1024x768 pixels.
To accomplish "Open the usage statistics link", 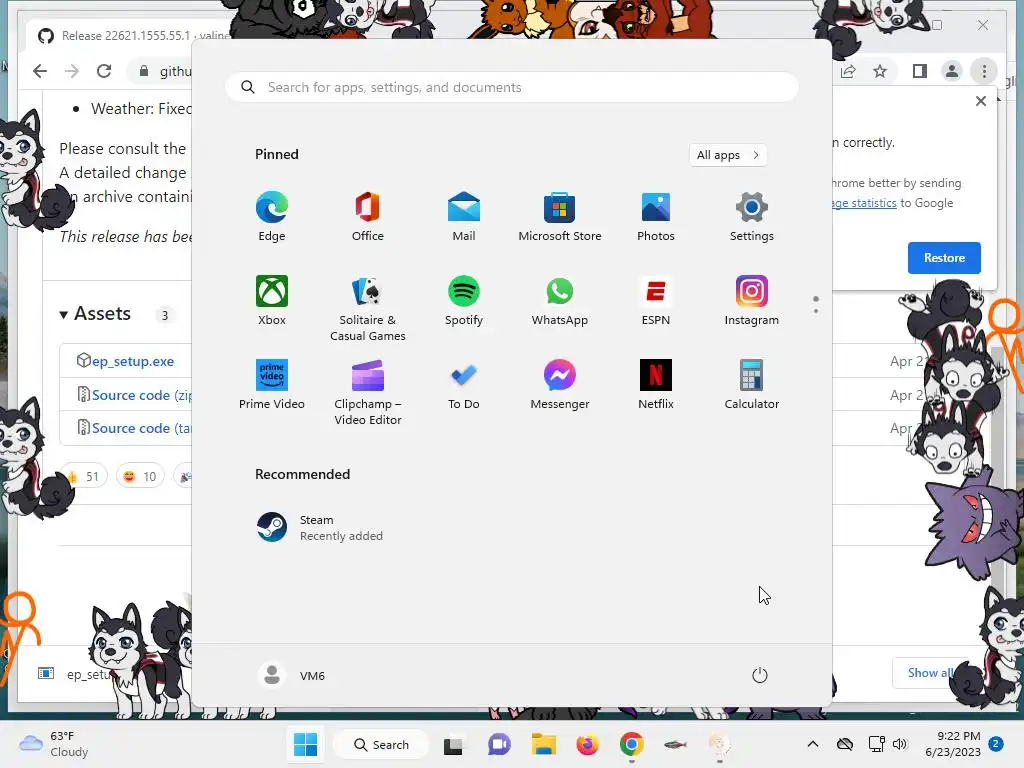I will click(x=864, y=203).
